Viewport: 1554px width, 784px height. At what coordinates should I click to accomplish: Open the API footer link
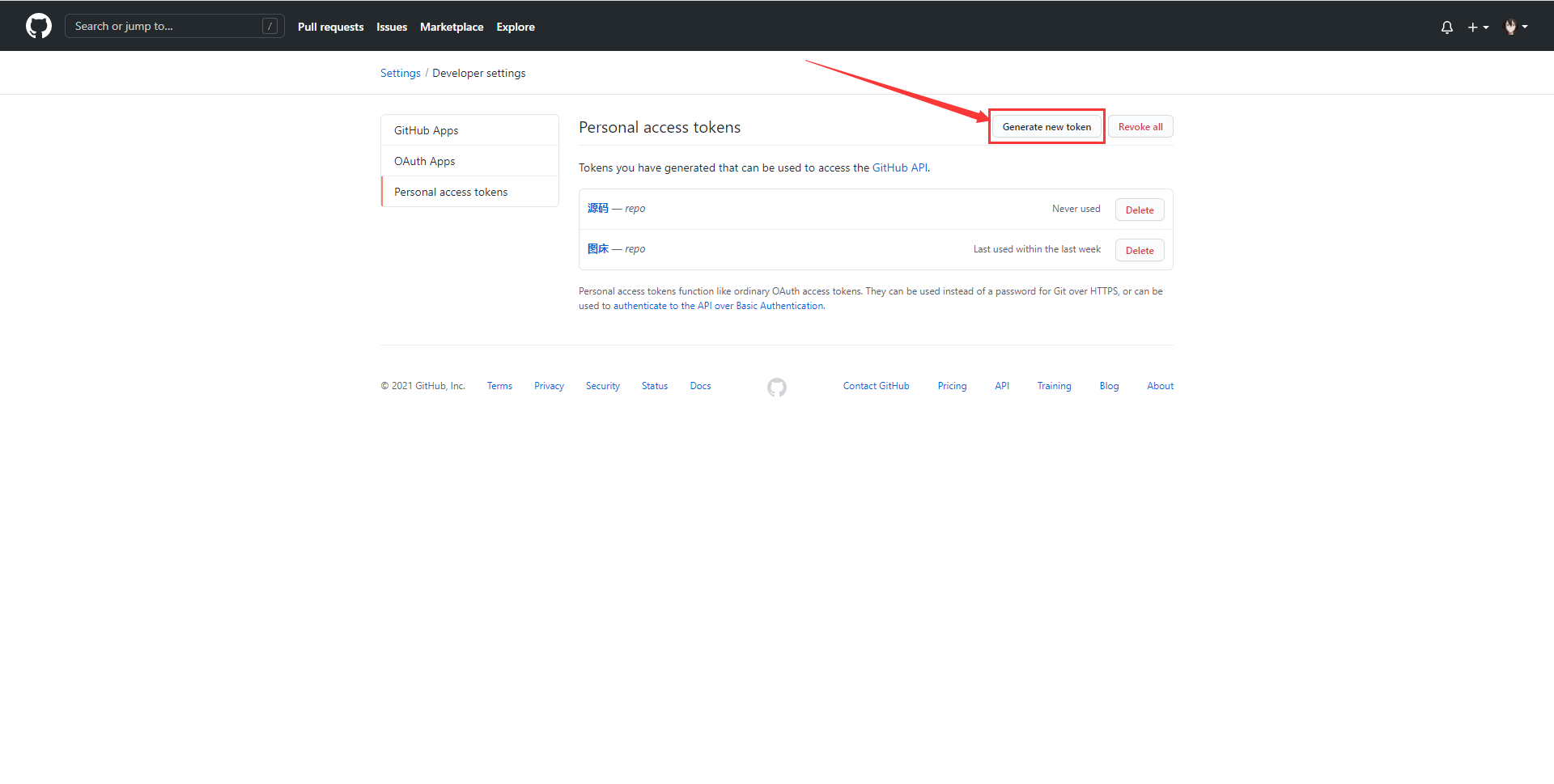(1002, 386)
